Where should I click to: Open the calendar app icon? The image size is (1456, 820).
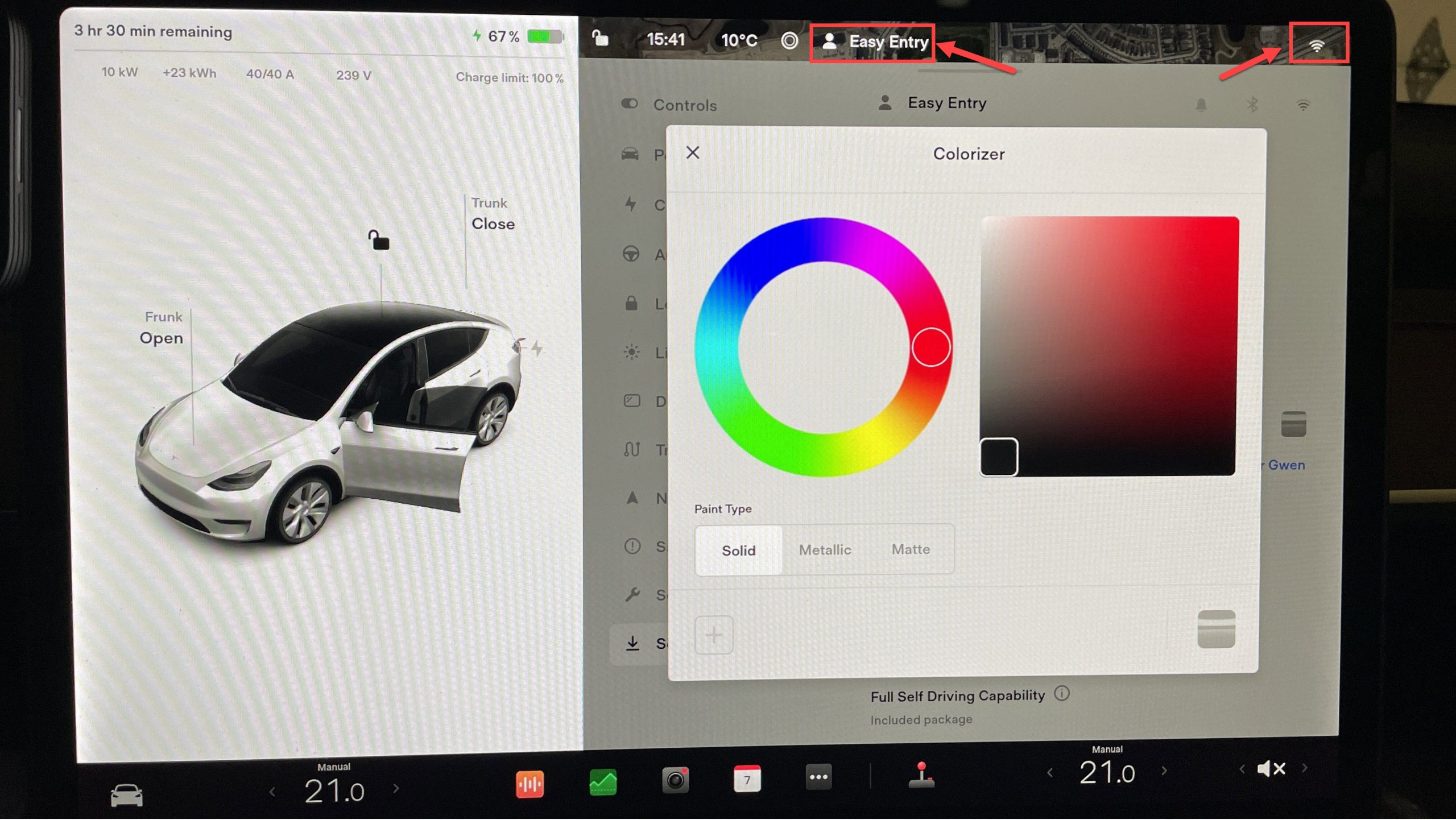point(747,778)
